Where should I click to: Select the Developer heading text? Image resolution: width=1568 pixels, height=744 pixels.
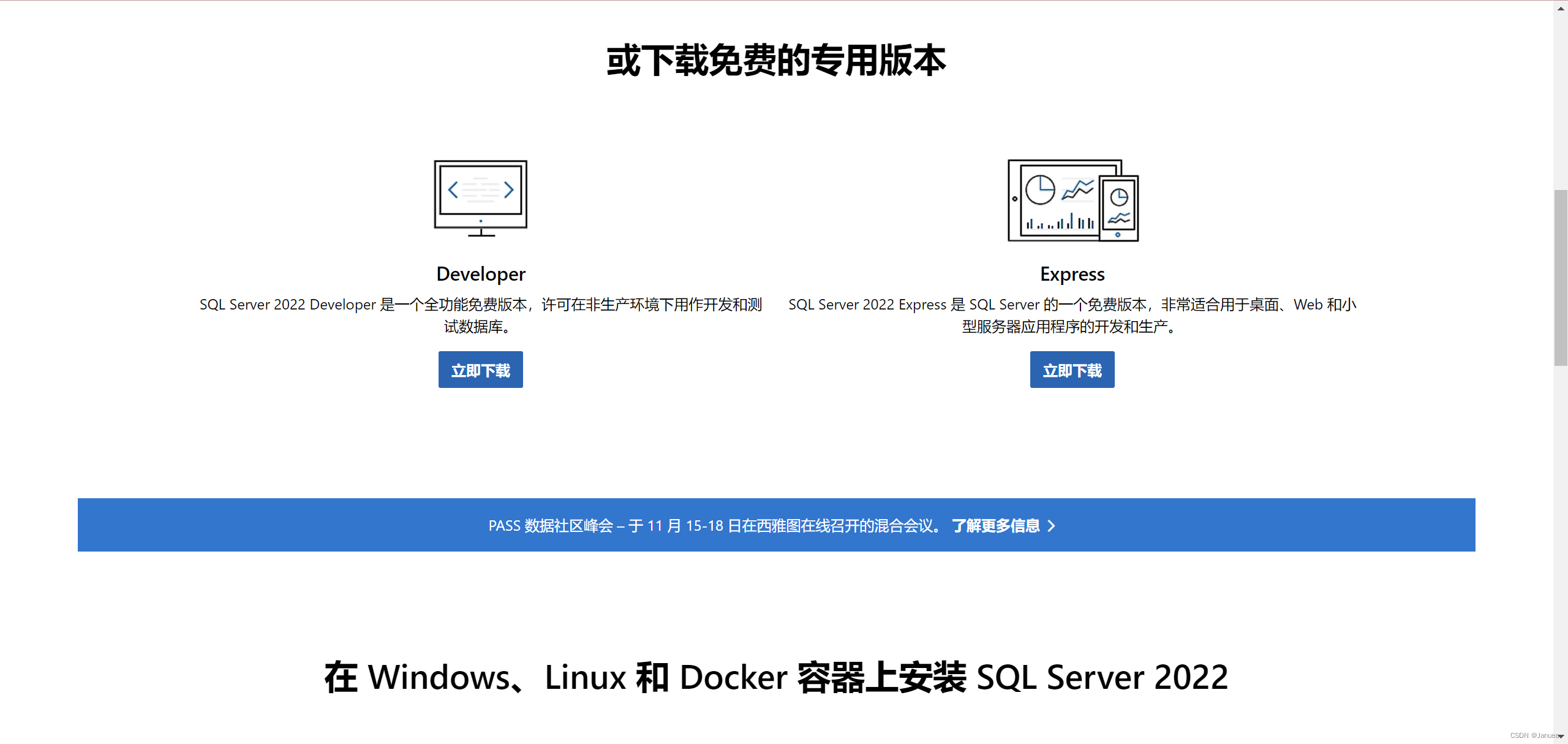tap(481, 274)
